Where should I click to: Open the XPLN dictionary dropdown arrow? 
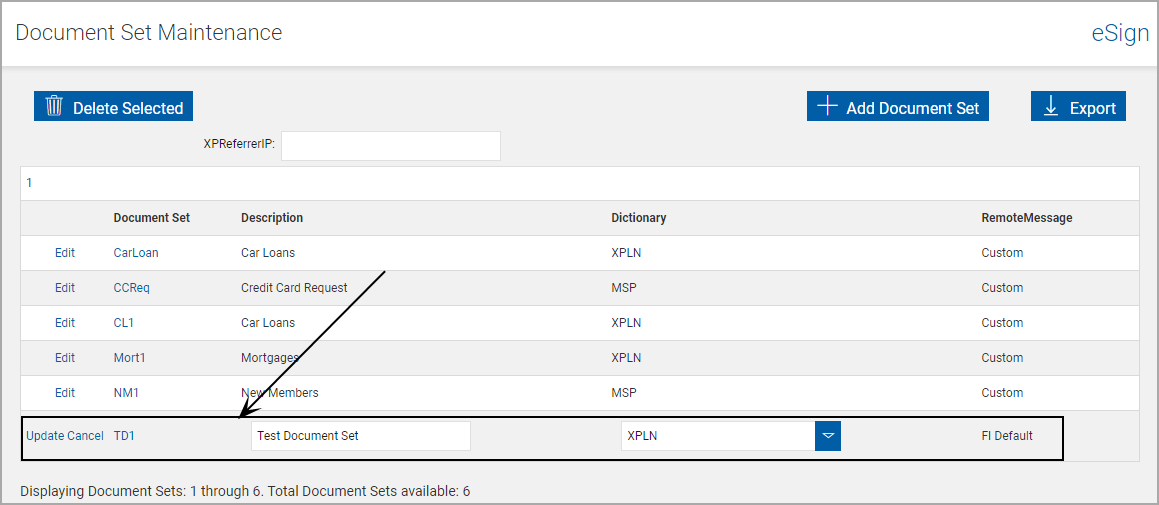click(x=827, y=436)
